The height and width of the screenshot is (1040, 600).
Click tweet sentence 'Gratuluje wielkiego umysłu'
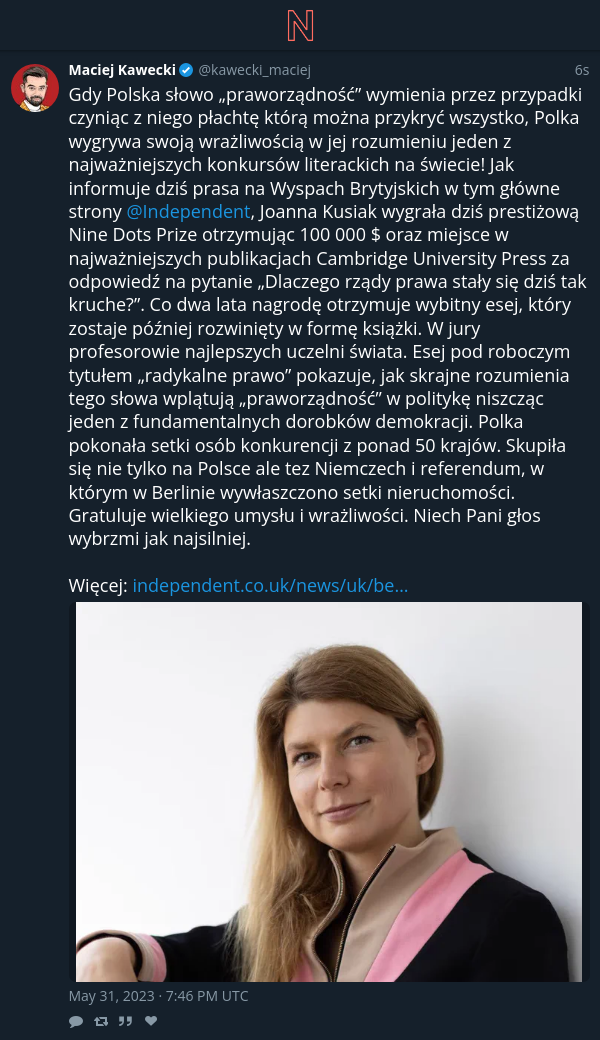(x=239, y=515)
